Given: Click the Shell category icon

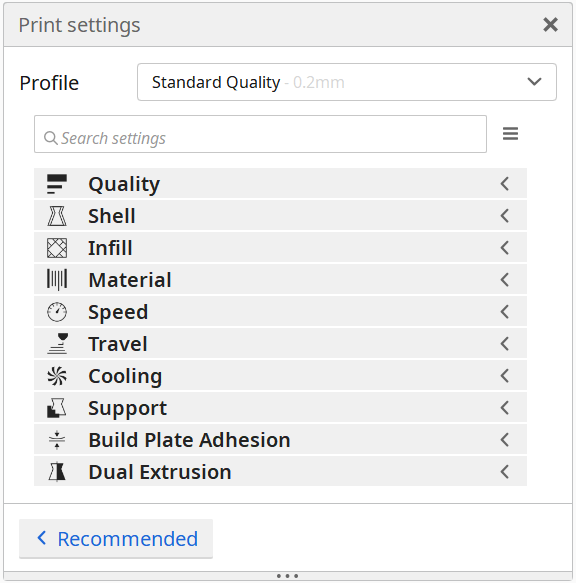Looking at the screenshot, I should point(57,216).
